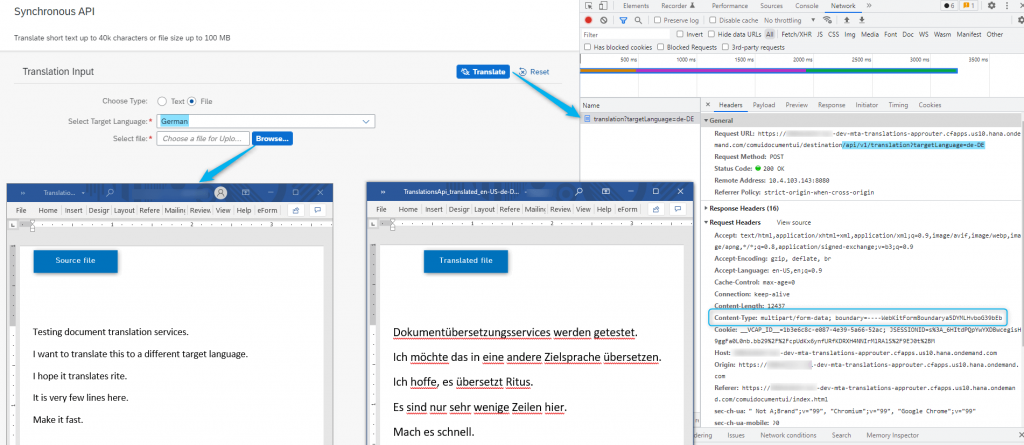The width and height of the screenshot is (1024, 445).
Task: Switch to the Preview tab
Action: (796, 105)
